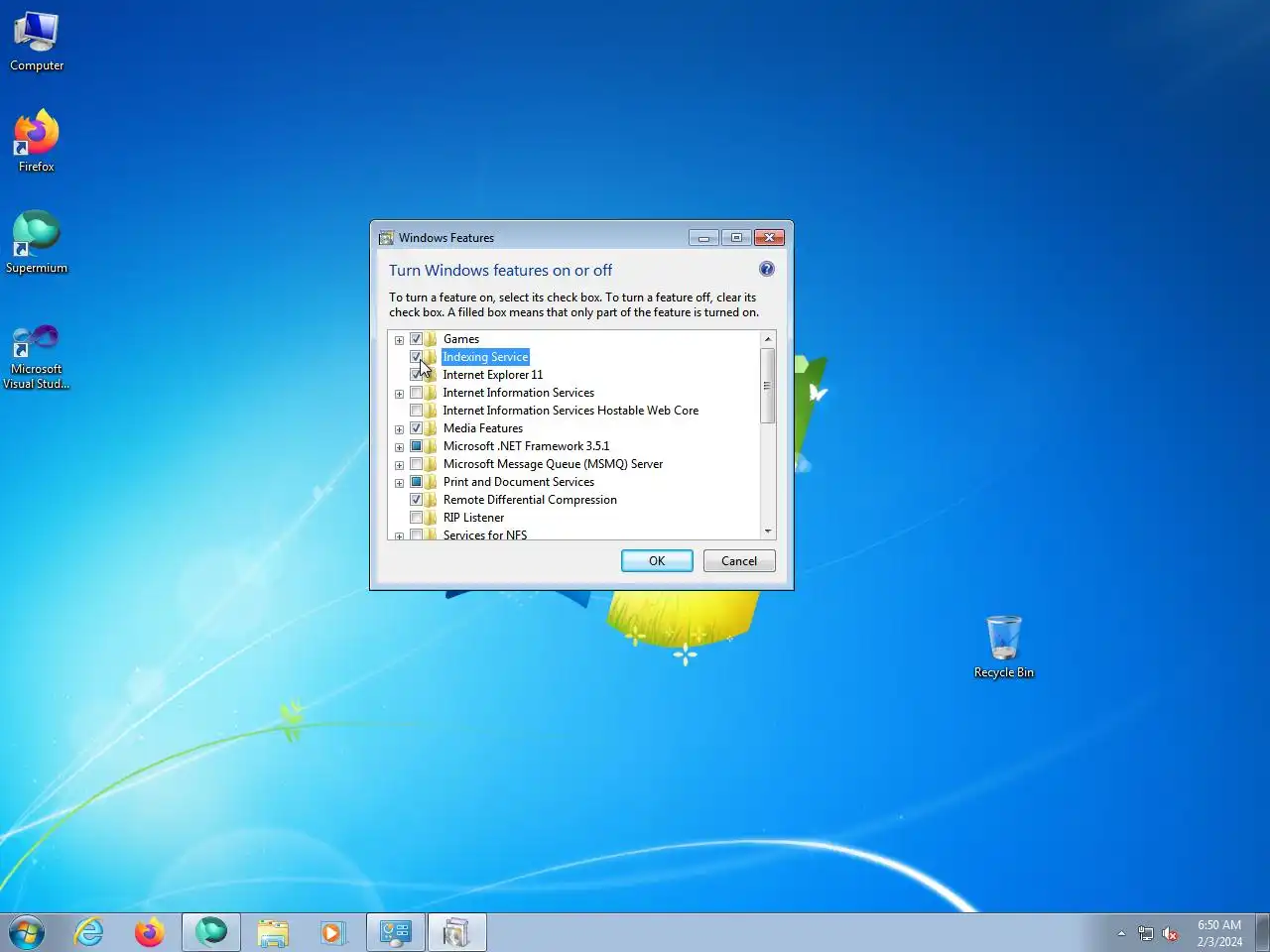
Task: Enable Microsoft Message Queue (MSMQ) Server checkbox
Action: pos(416,464)
